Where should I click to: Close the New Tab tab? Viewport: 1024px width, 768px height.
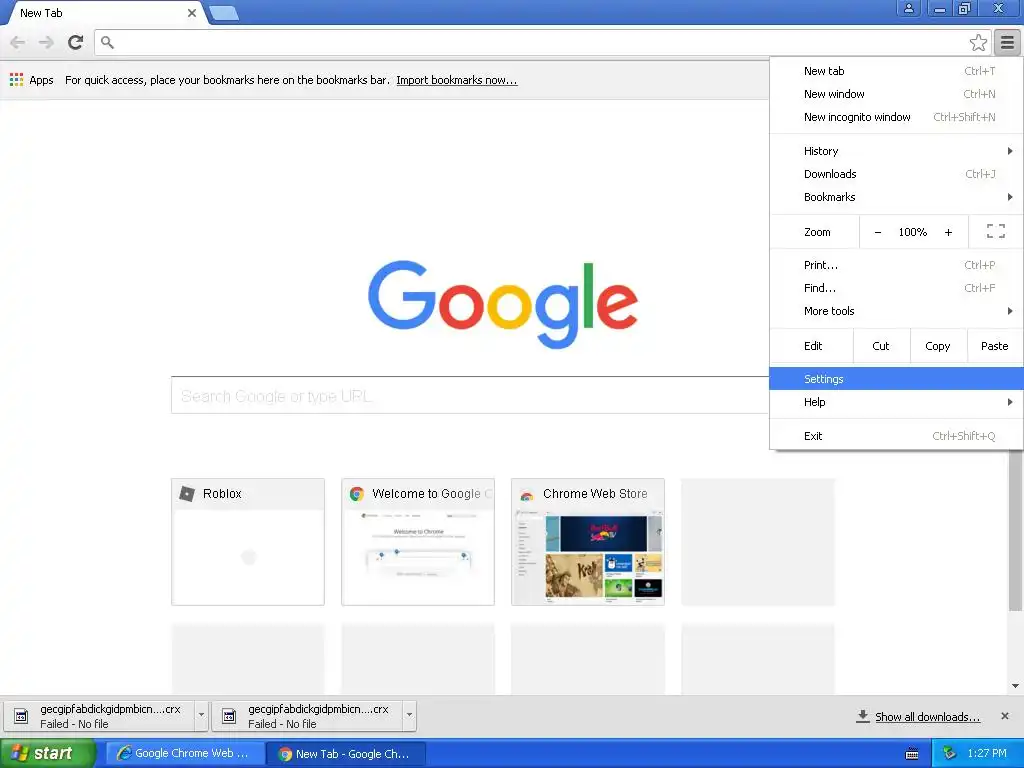192,13
